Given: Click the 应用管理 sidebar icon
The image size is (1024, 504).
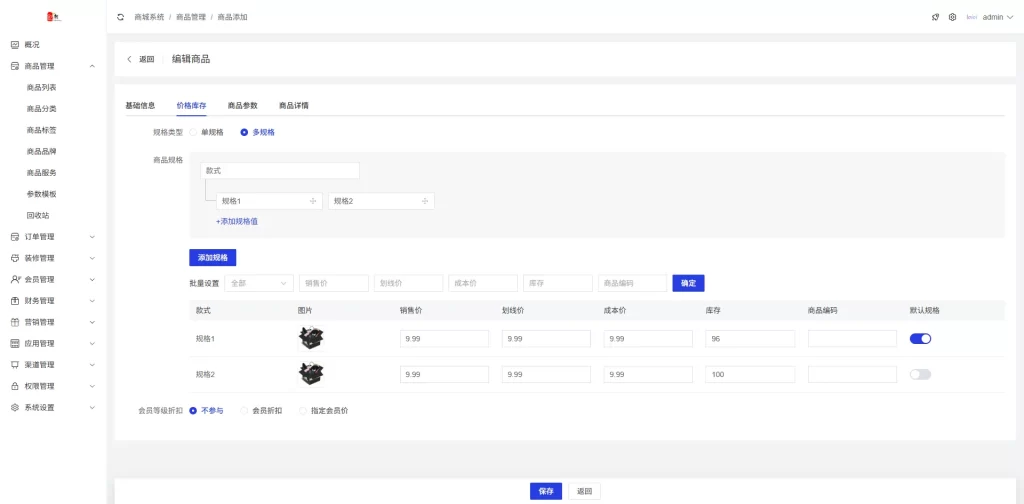Looking at the screenshot, I should [15, 343].
